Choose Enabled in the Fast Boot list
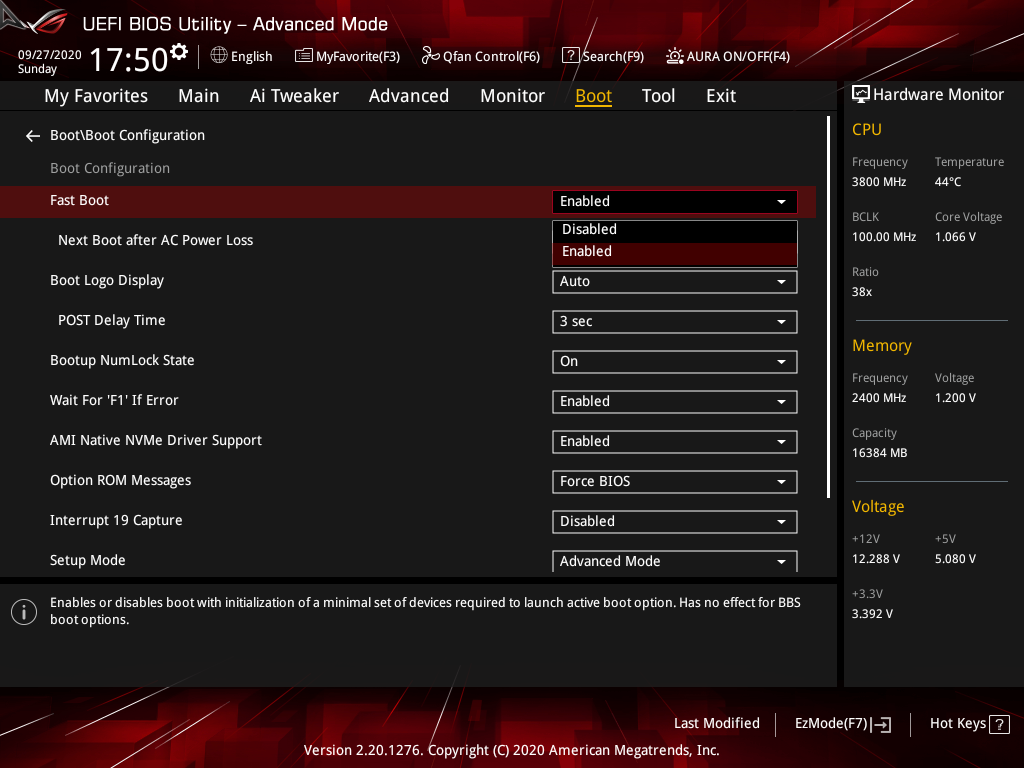The width and height of the screenshot is (1024, 768). click(675, 252)
